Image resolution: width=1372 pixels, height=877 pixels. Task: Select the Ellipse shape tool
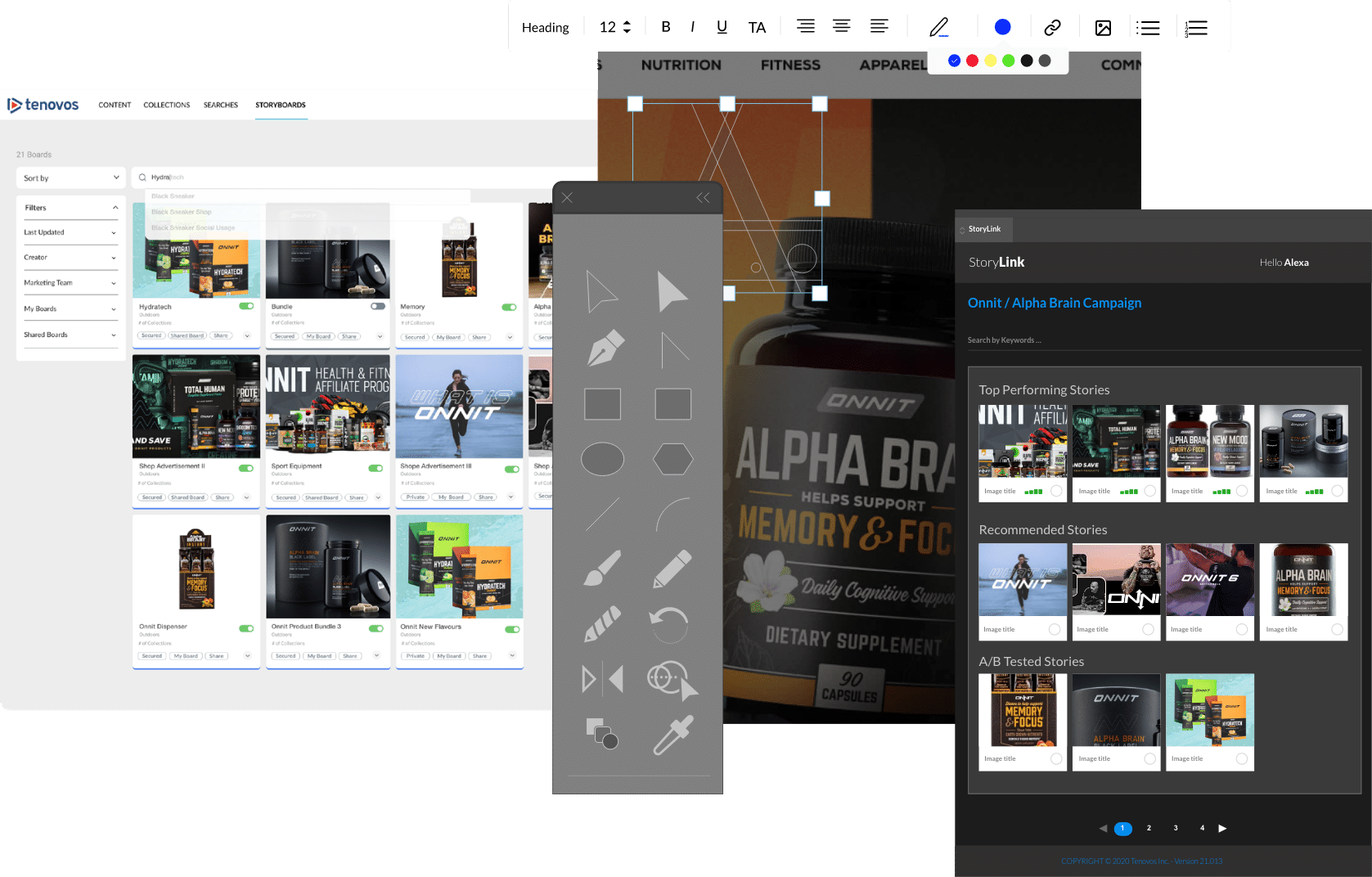coord(602,459)
